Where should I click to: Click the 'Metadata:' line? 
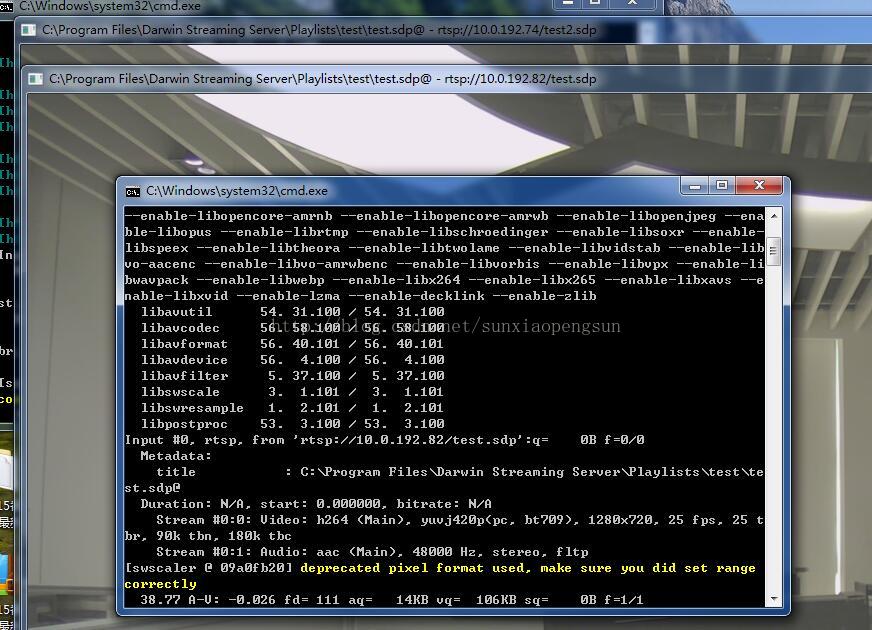click(x=176, y=457)
